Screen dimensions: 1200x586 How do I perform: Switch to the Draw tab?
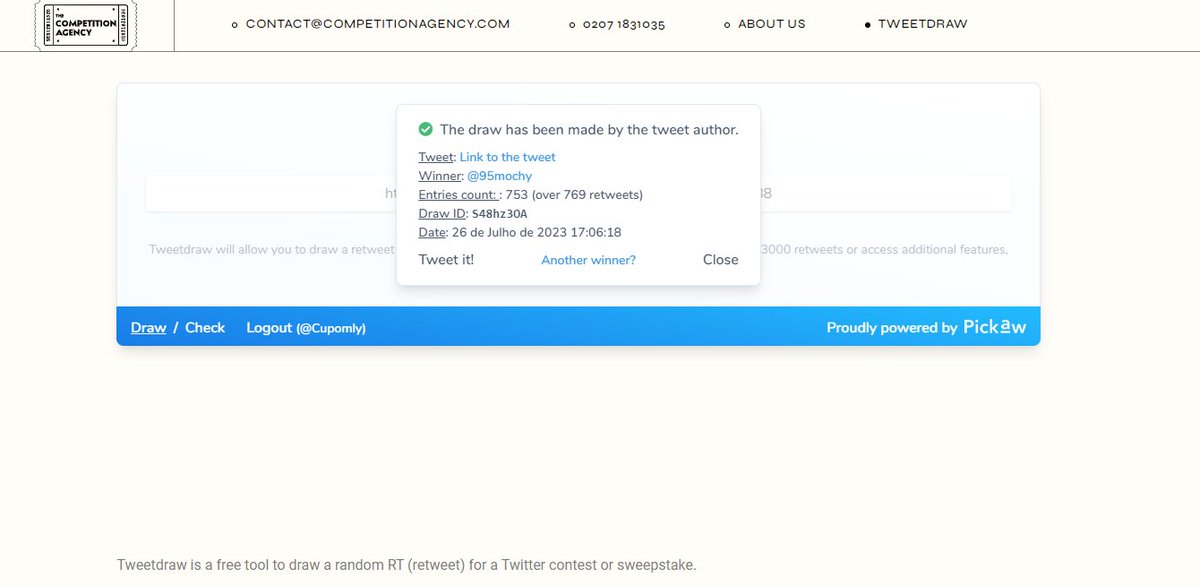coord(148,327)
